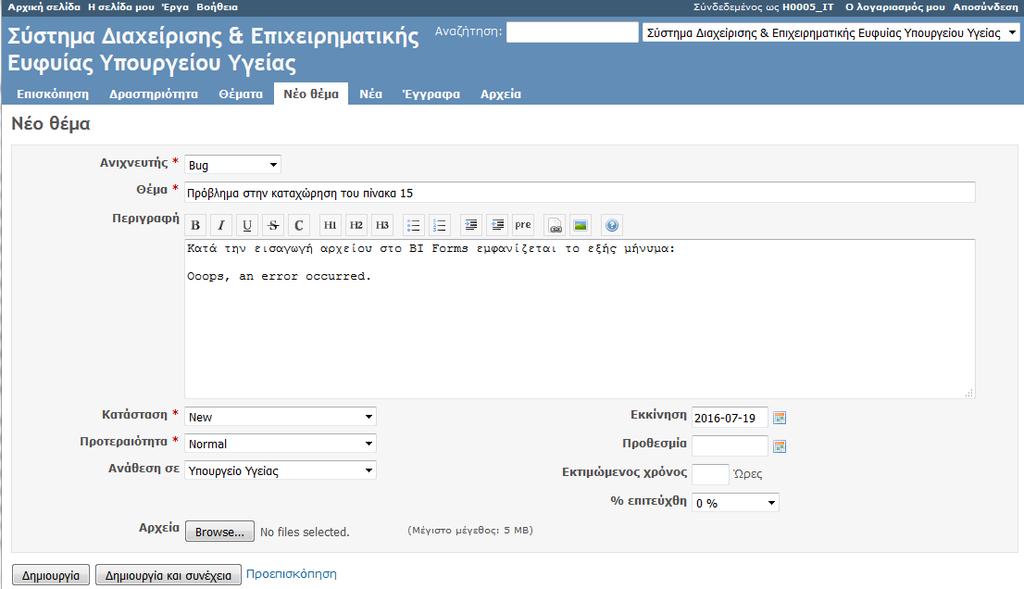The width and height of the screenshot is (1024, 589).
Task: Open the Ανιχνευτής dropdown showing Bug
Action: pos(232,165)
